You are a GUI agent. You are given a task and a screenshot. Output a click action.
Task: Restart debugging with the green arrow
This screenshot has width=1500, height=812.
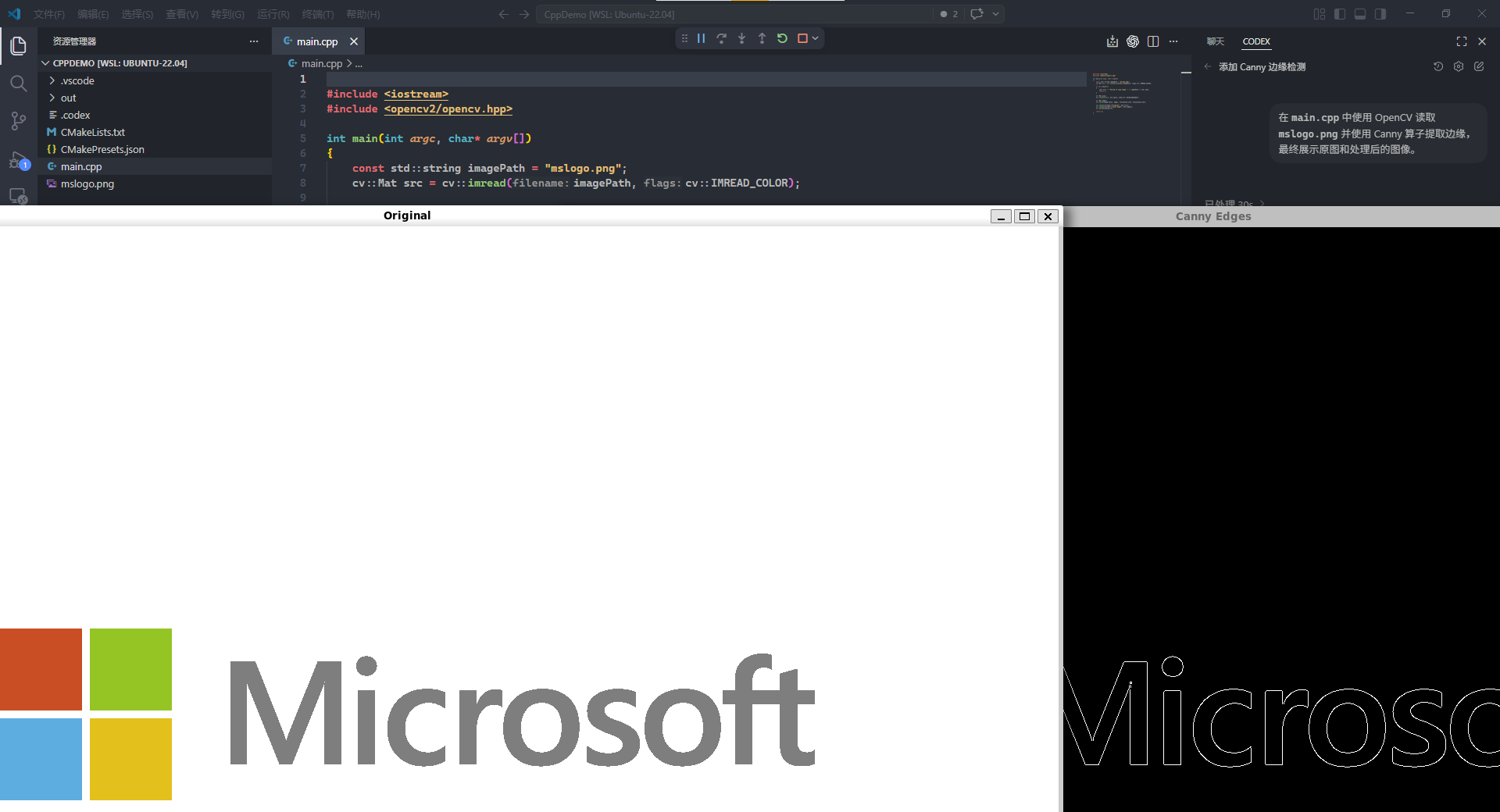coord(782,38)
